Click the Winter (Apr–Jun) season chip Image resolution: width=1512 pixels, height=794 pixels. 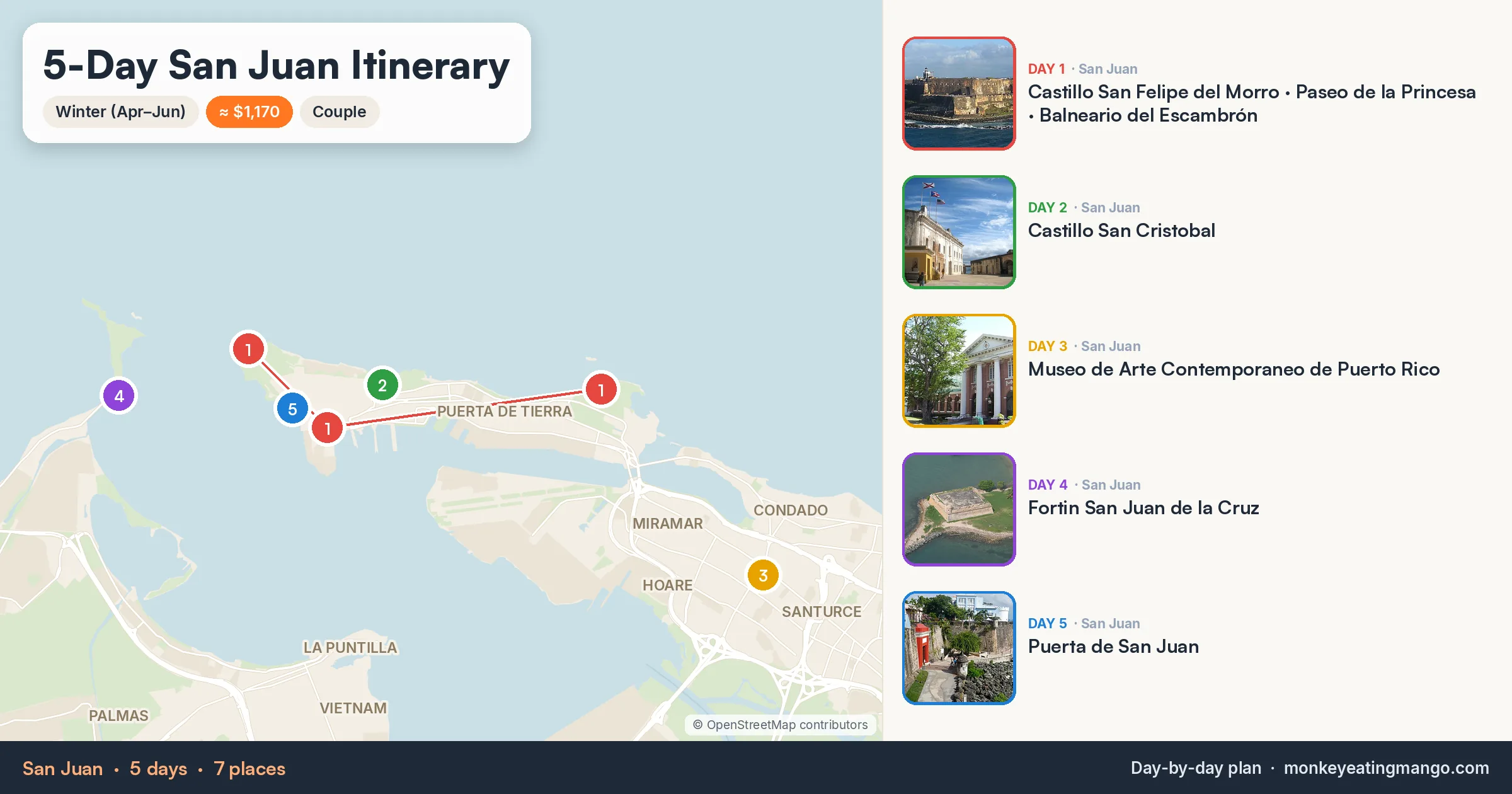120,112
